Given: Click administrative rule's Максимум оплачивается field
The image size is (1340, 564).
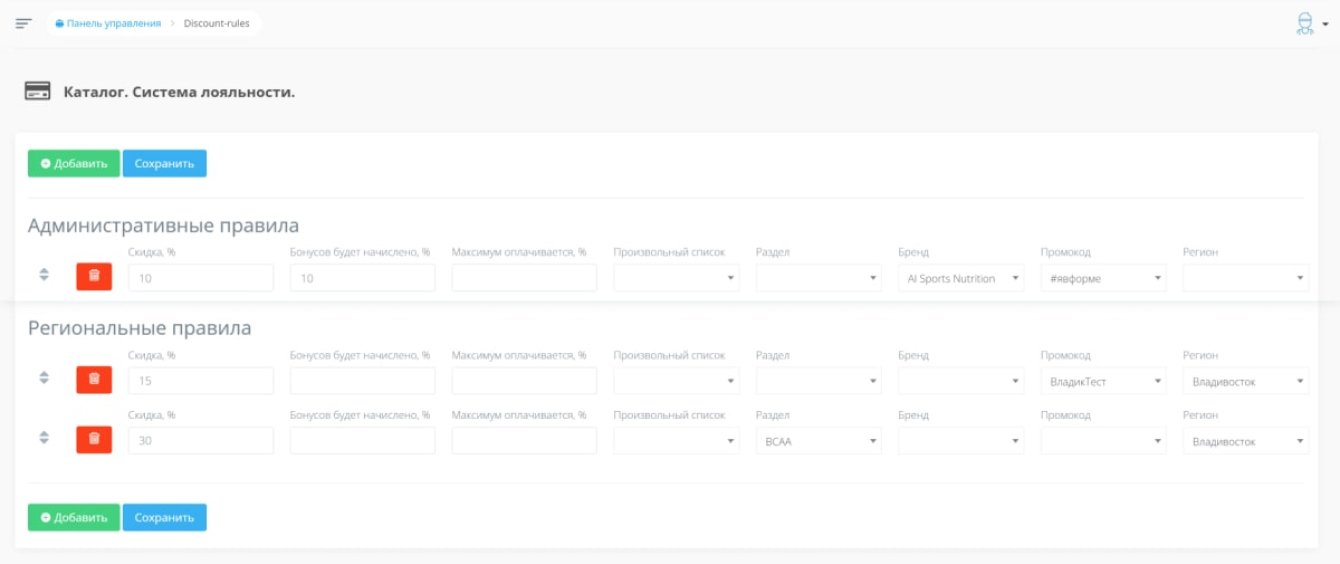Looking at the screenshot, I should 524,278.
